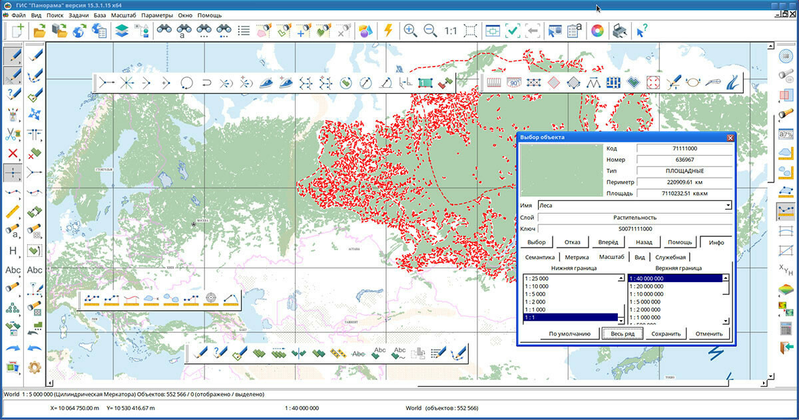Click the red X delete tool
799x420 pixels.
[13, 153]
